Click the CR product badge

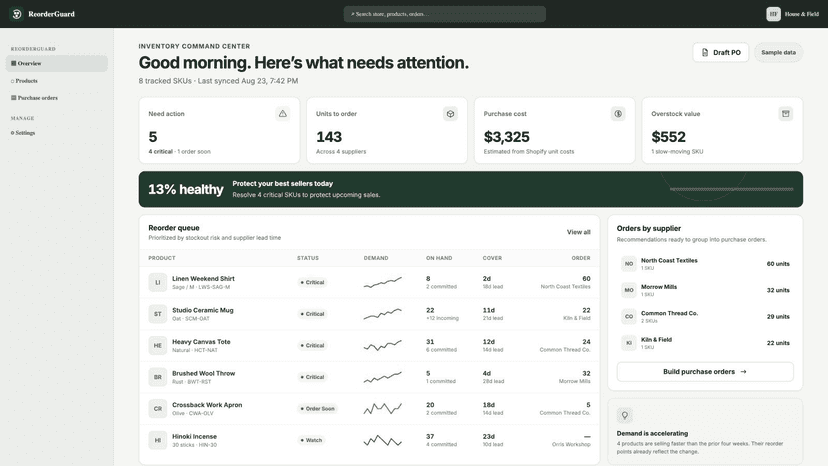click(157, 408)
